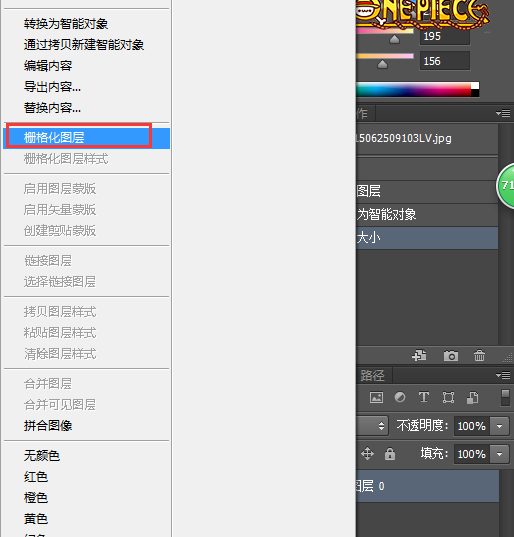Choose the 替换内容... menu option
Screen dimensions: 514x537
pos(52,108)
